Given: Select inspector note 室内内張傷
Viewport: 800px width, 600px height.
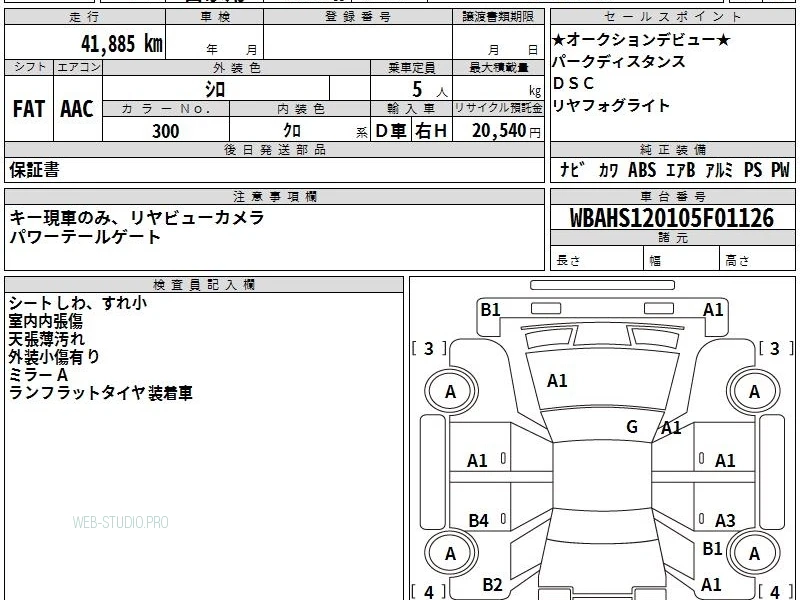Looking at the screenshot, I should (x=45, y=321).
